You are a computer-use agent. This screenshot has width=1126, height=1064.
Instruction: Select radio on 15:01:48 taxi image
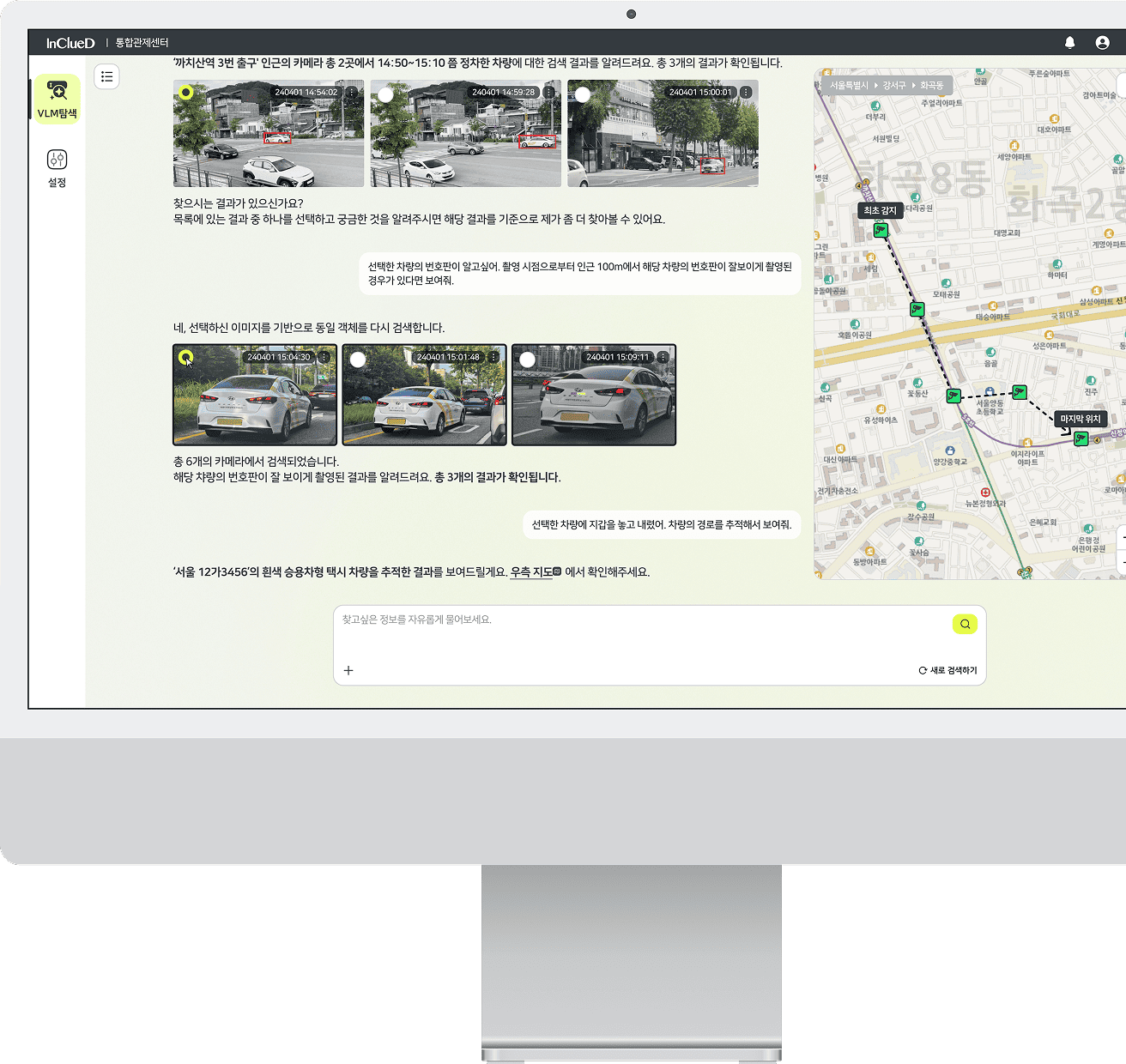(x=358, y=360)
